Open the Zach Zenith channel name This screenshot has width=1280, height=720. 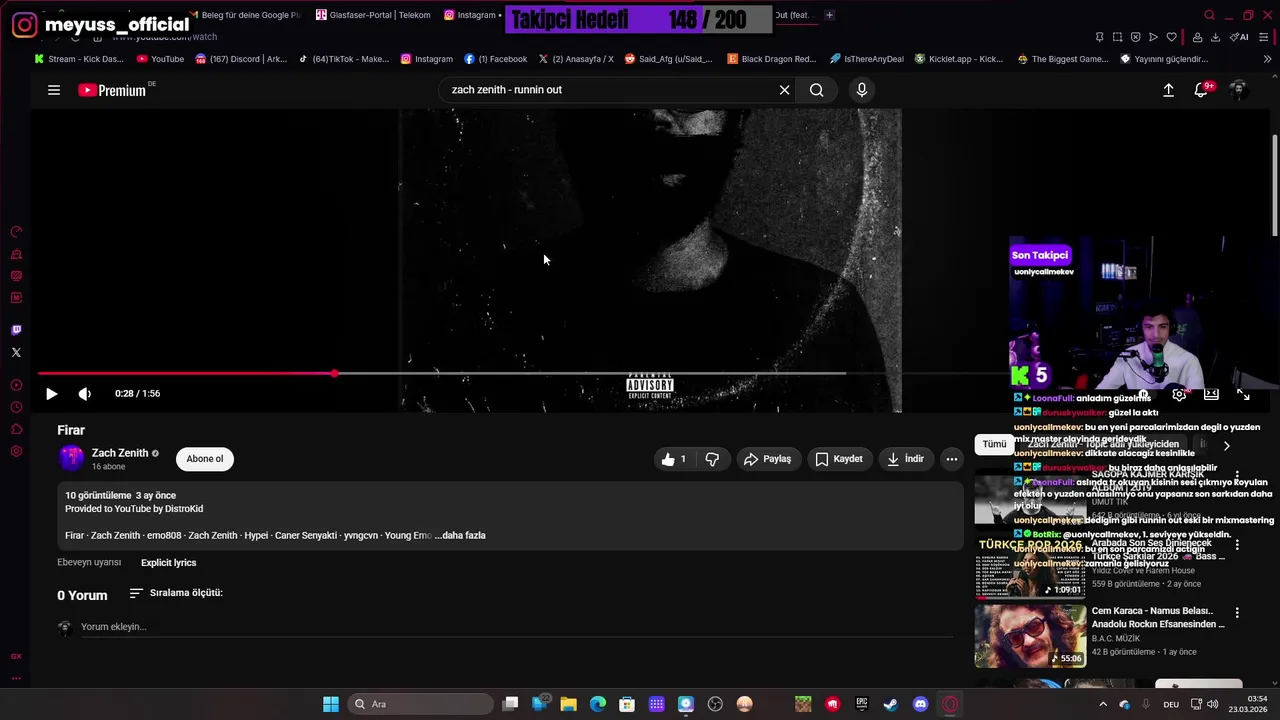pyautogui.click(x=120, y=453)
